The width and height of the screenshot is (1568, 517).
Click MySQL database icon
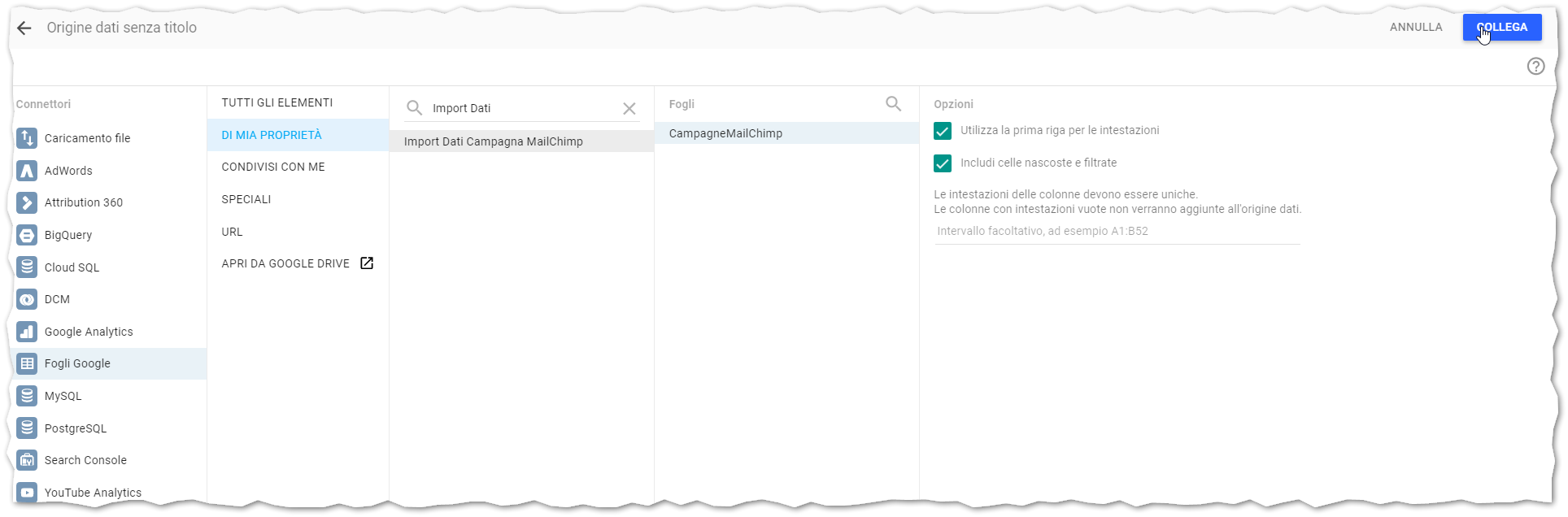tap(27, 396)
